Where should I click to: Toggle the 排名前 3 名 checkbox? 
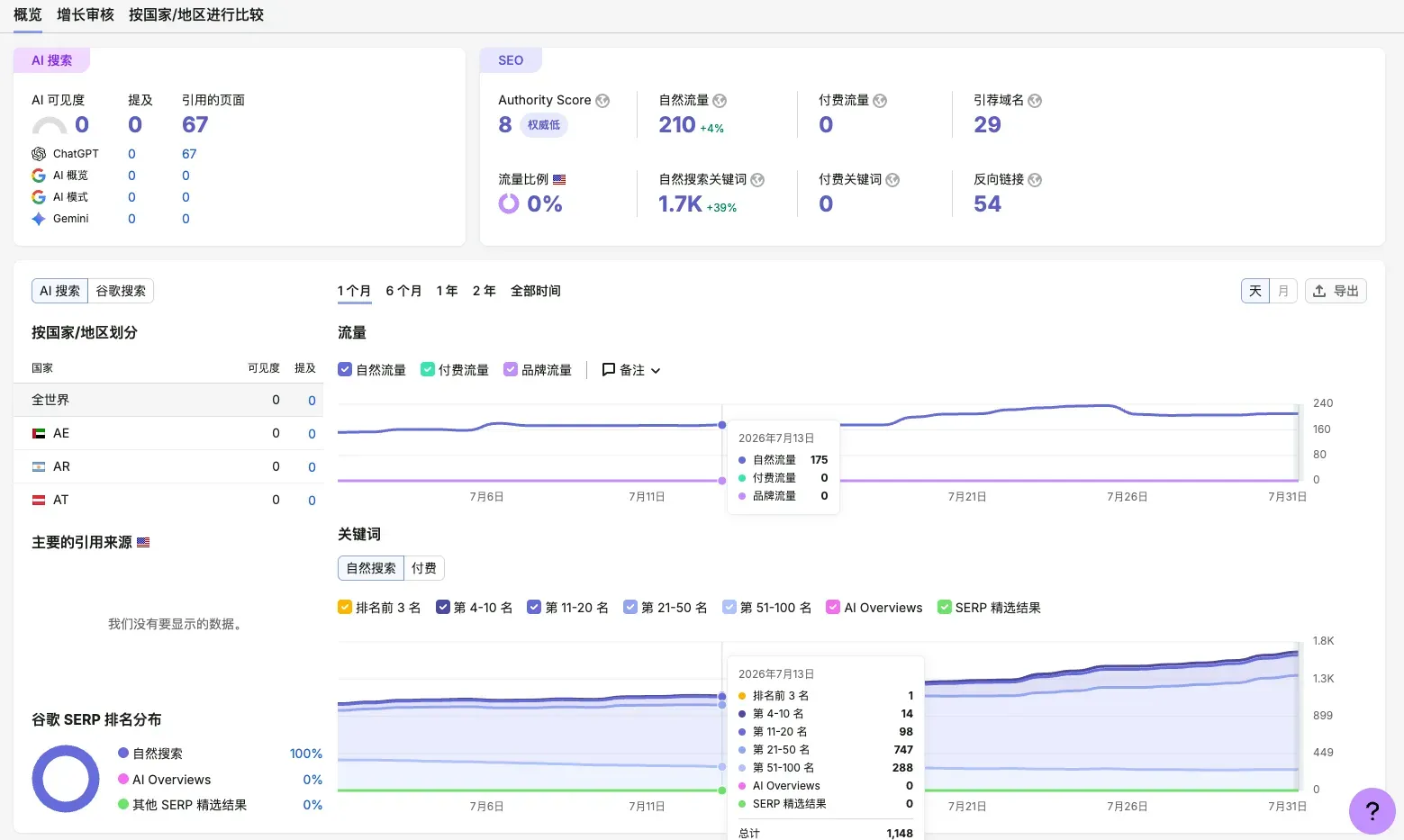tap(345, 607)
